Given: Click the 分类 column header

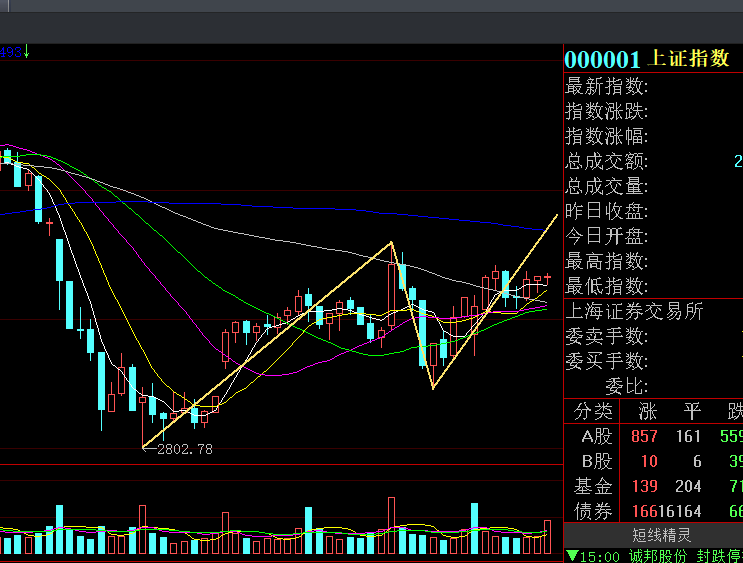Looking at the screenshot, I should click(593, 411).
